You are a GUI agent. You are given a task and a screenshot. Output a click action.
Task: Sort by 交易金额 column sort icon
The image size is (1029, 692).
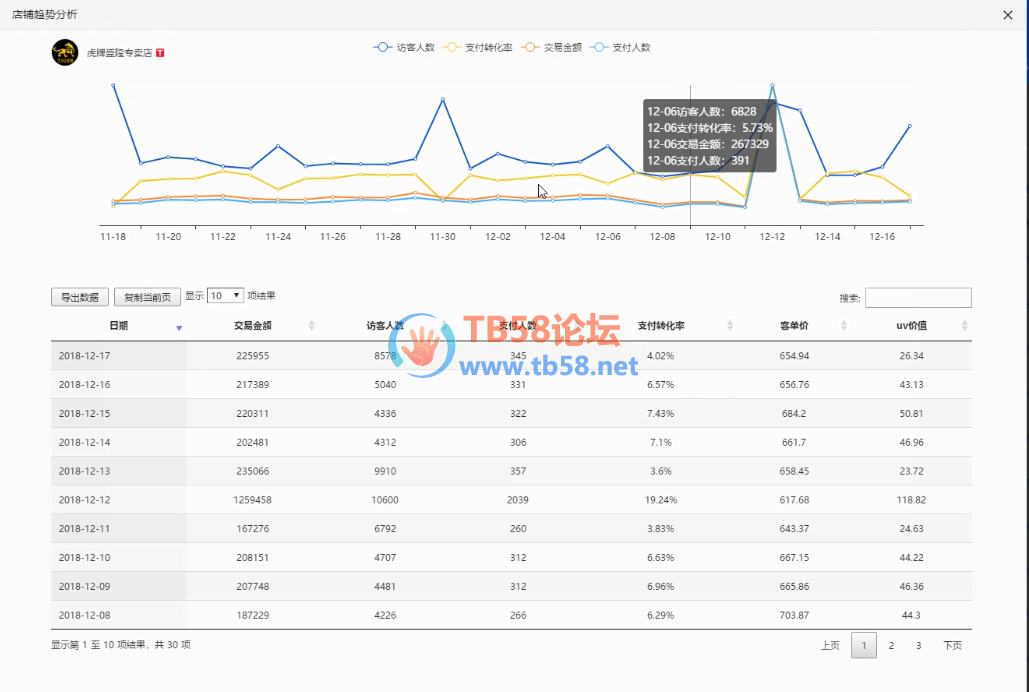[312, 326]
